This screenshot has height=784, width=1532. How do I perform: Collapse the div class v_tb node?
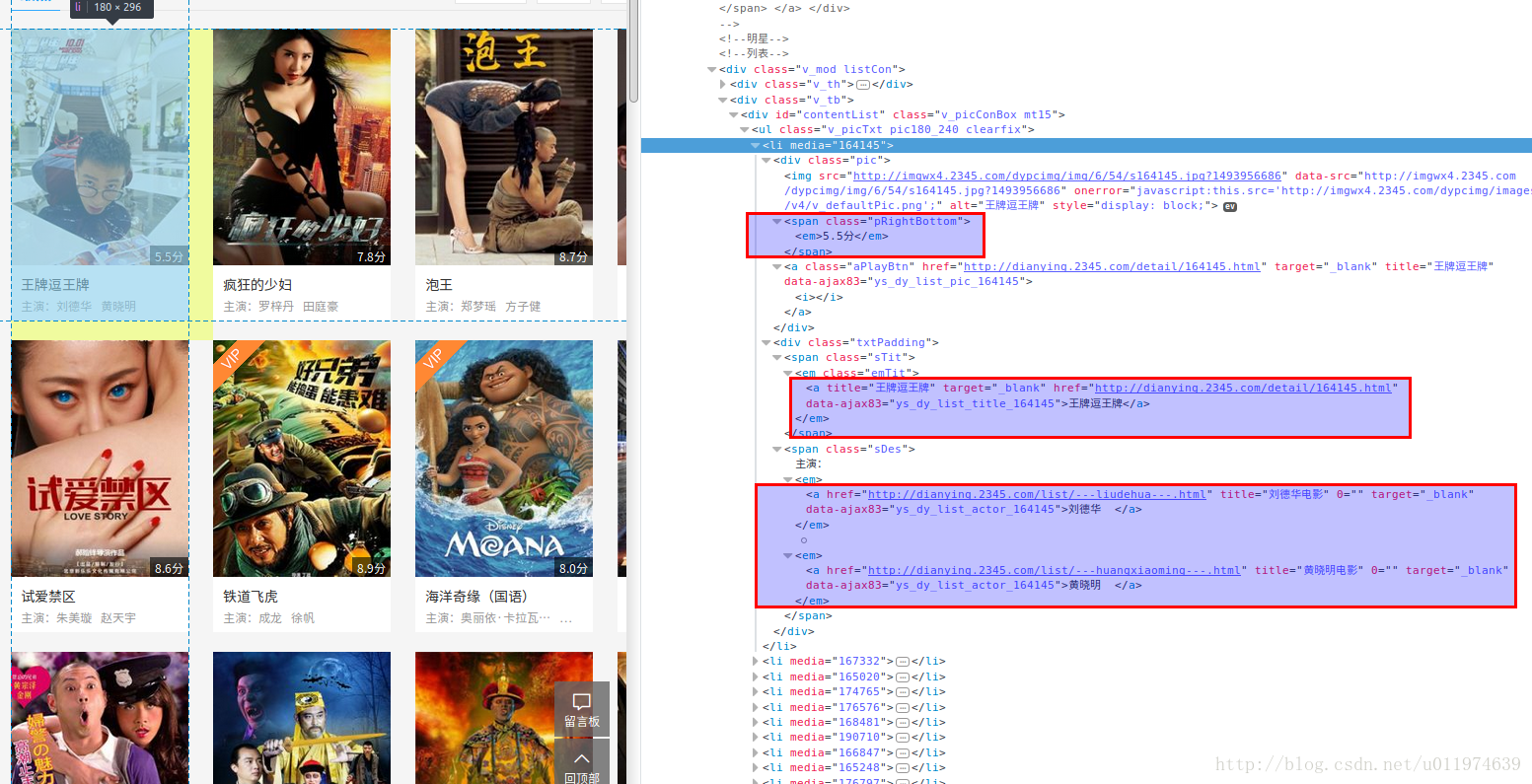723,101
